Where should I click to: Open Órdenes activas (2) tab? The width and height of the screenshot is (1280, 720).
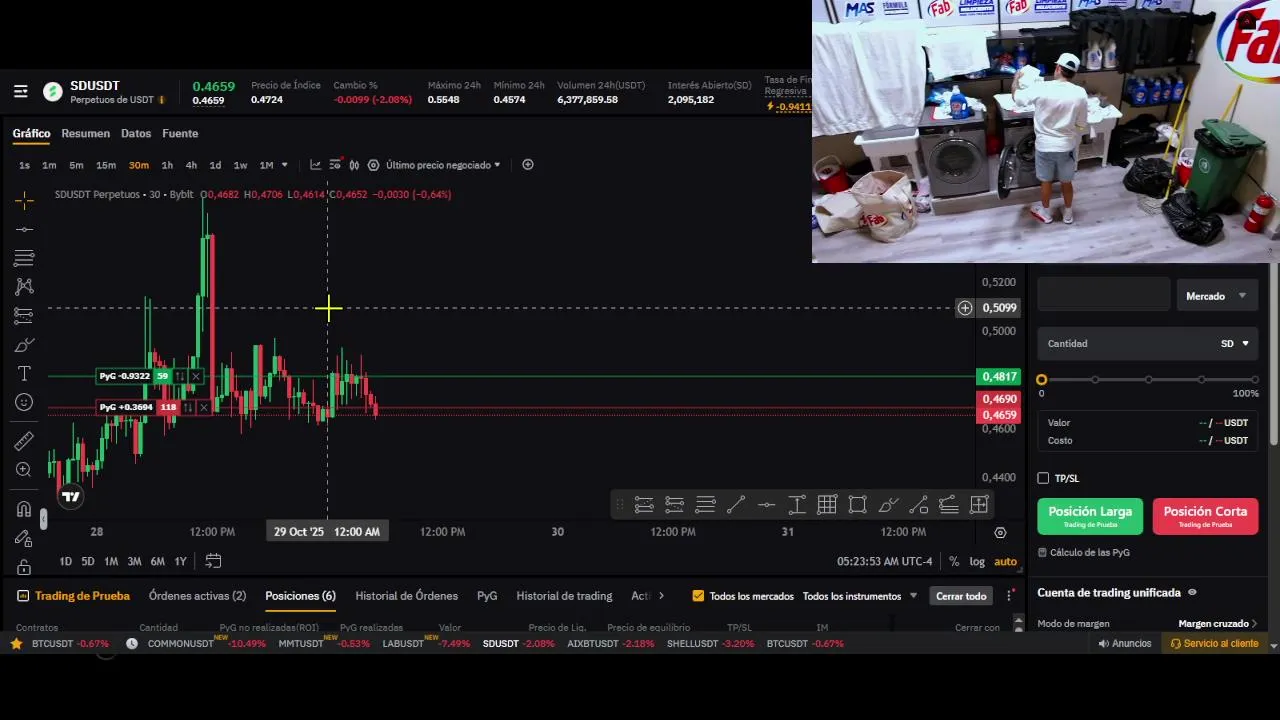point(197,596)
